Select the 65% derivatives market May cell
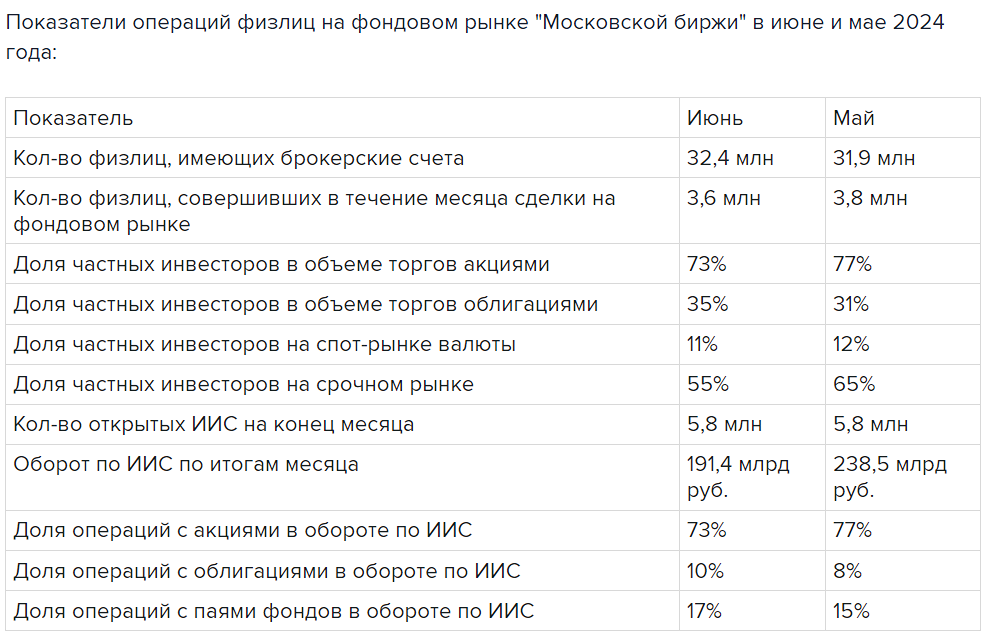 [854, 384]
